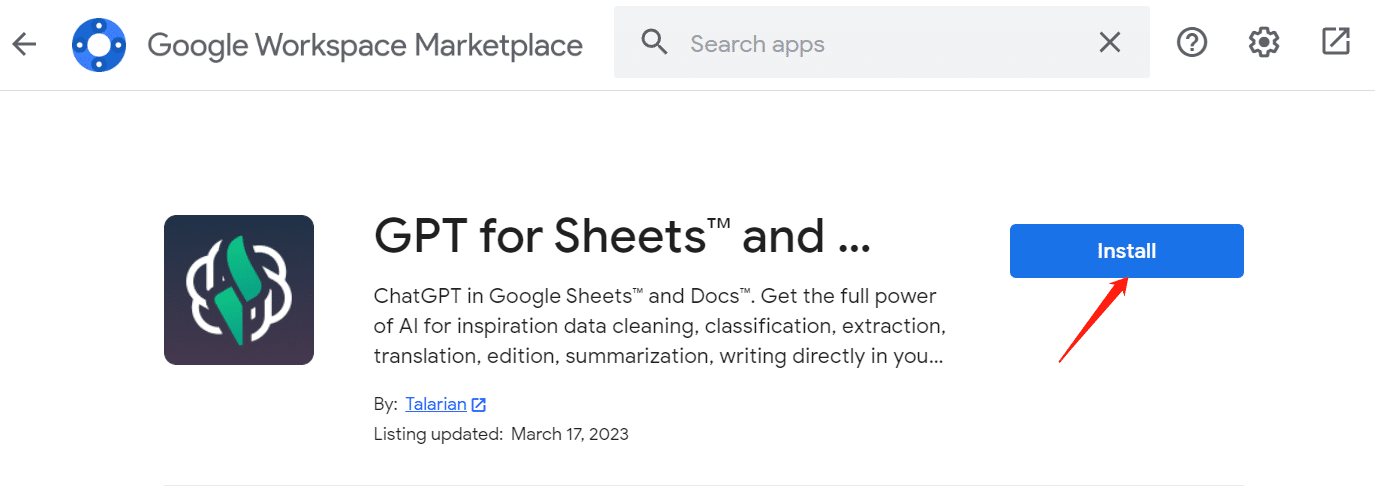
Task: Open Help via the question mark icon
Action: click(x=1191, y=42)
